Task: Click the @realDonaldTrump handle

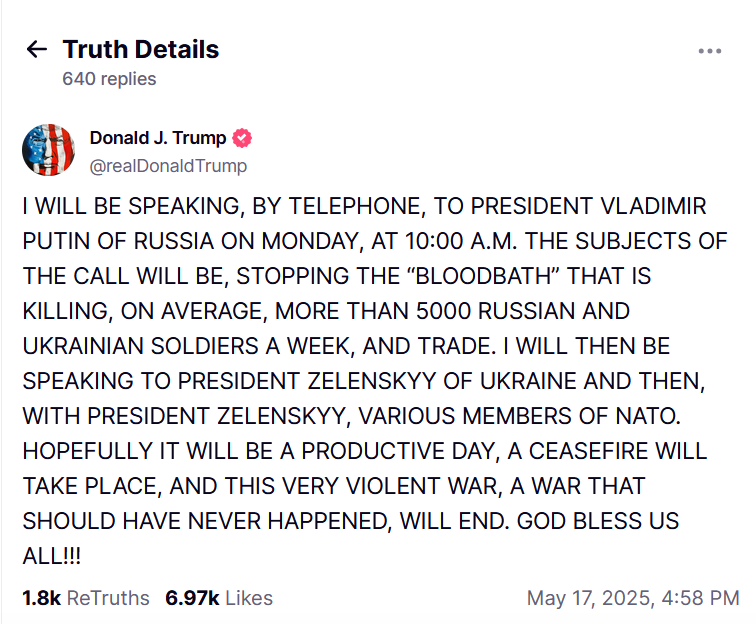Action: (168, 166)
